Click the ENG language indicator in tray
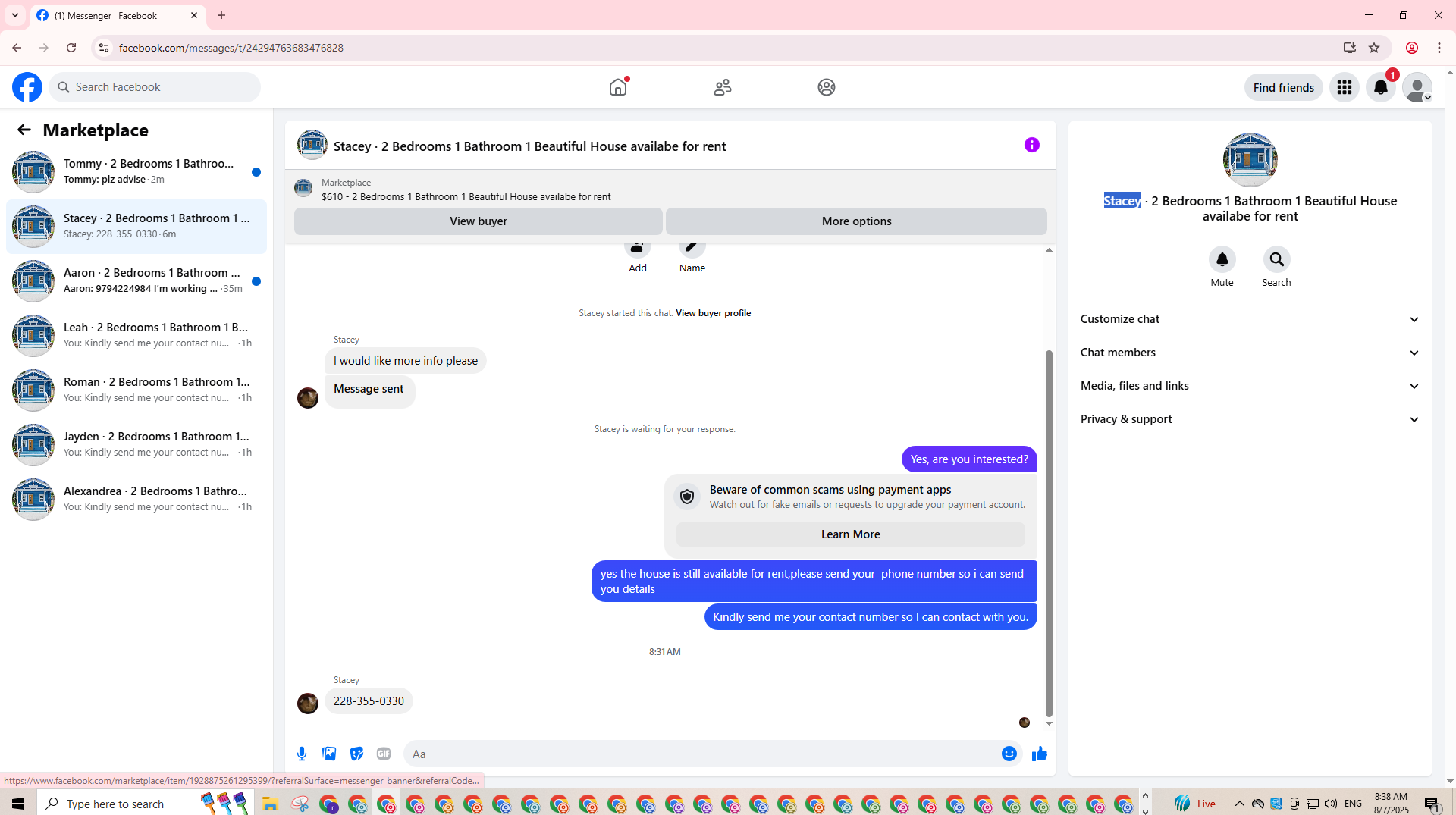The image size is (1456, 815). pyautogui.click(x=1353, y=804)
